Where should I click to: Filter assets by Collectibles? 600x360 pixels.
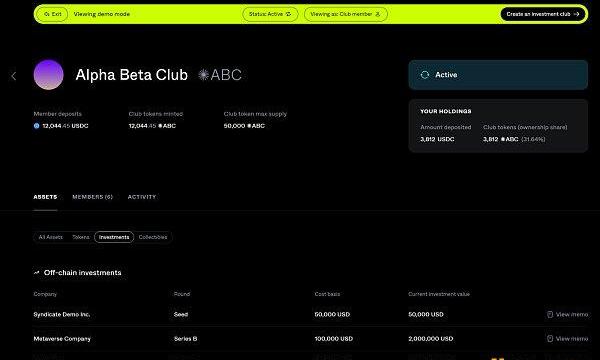click(153, 237)
